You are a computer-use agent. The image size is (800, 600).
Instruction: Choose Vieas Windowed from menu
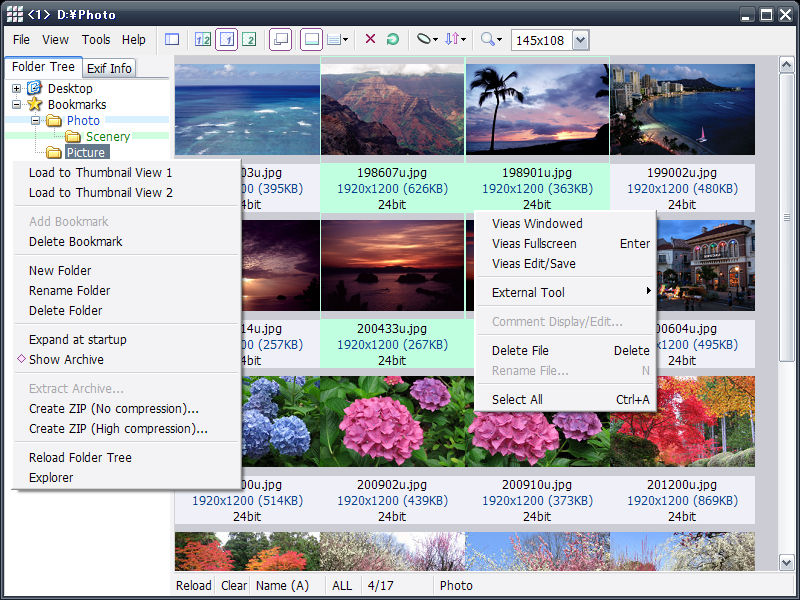tap(565, 223)
